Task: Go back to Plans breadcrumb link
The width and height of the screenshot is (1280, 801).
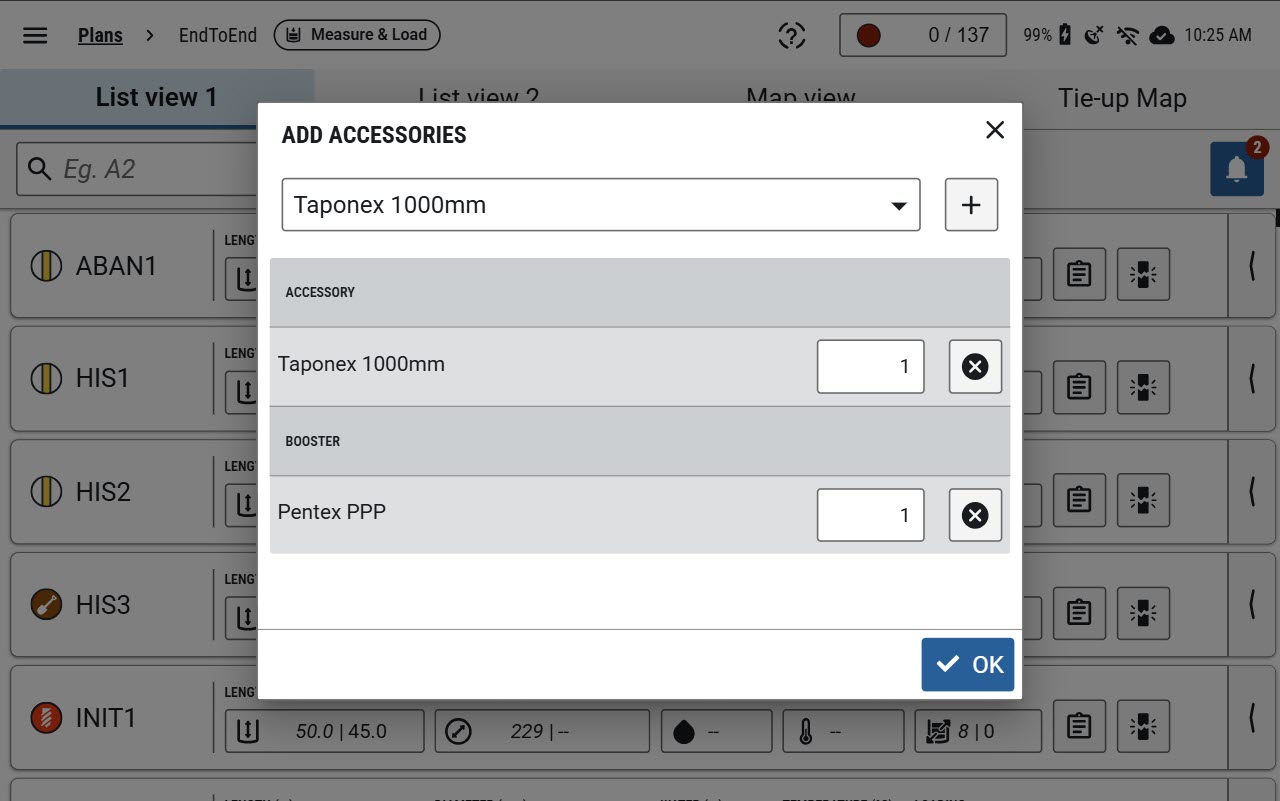Action: [100, 35]
